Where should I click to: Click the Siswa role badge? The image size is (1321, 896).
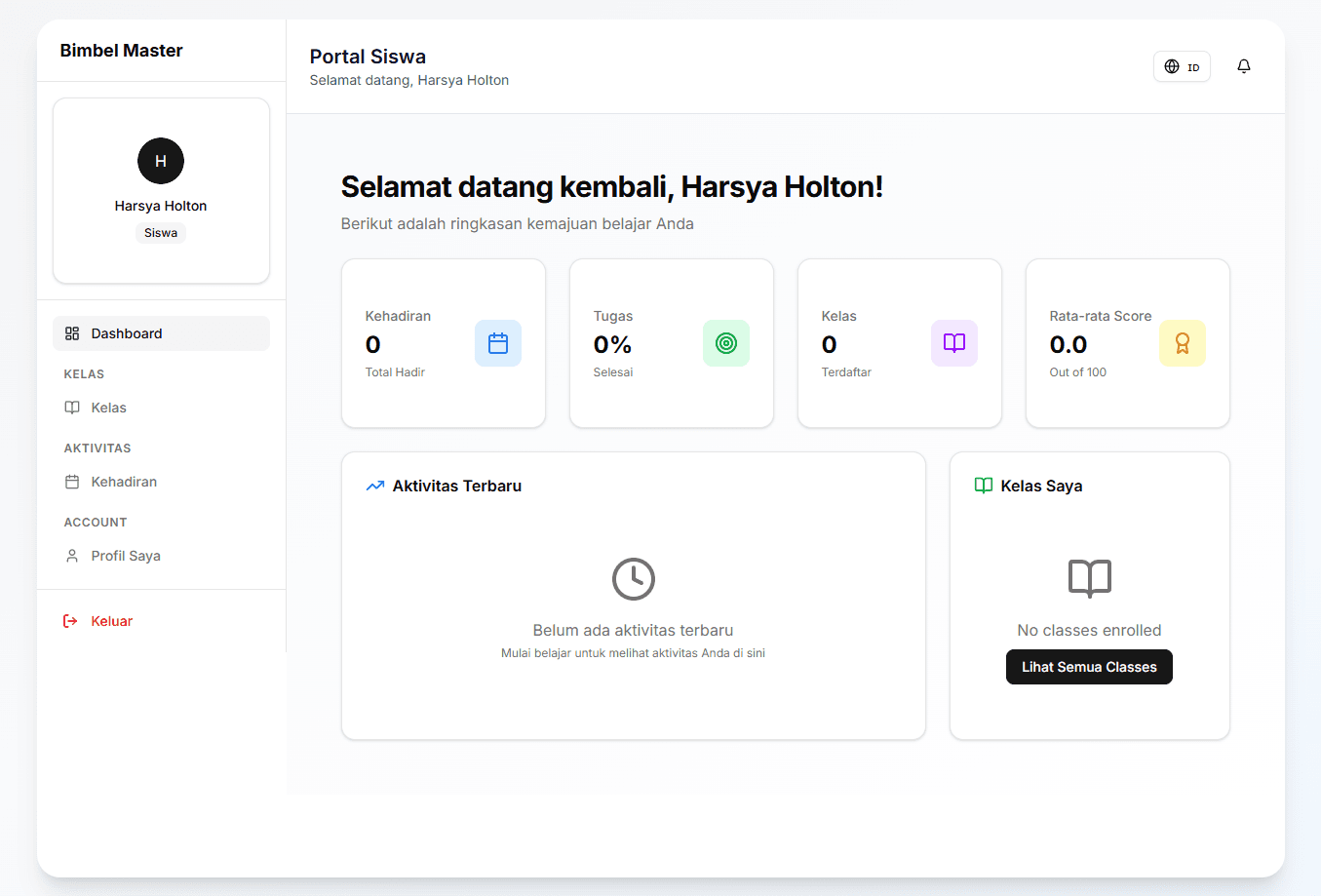[x=161, y=233]
